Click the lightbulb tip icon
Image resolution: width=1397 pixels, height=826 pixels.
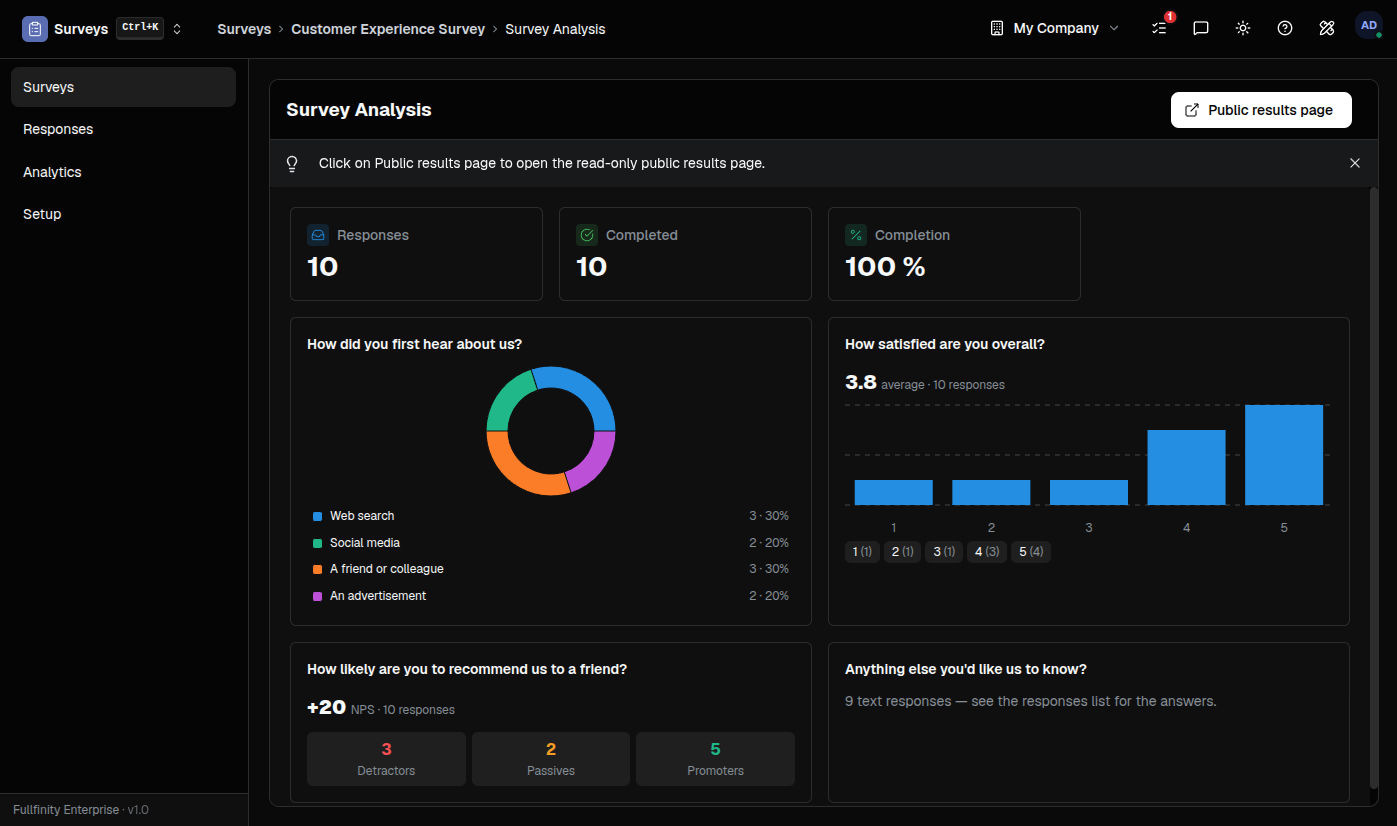pos(292,163)
